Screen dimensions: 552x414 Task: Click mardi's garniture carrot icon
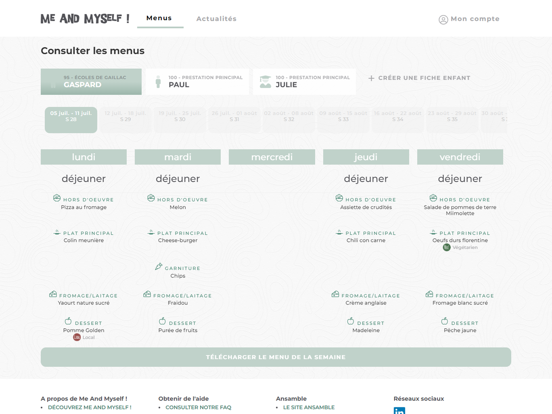tap(158, 267)
